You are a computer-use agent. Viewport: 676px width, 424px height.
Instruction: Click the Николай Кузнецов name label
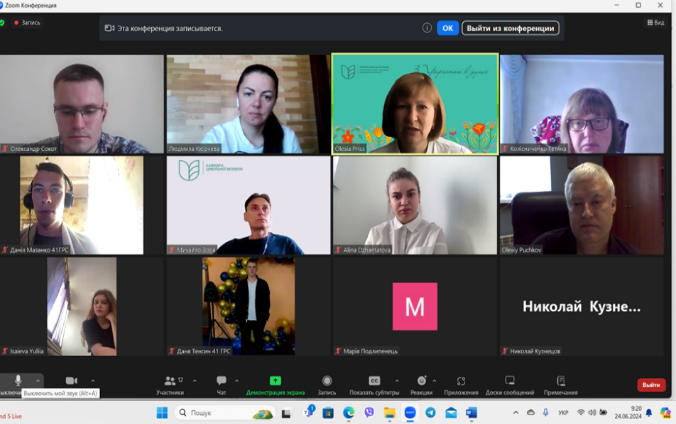535,351
